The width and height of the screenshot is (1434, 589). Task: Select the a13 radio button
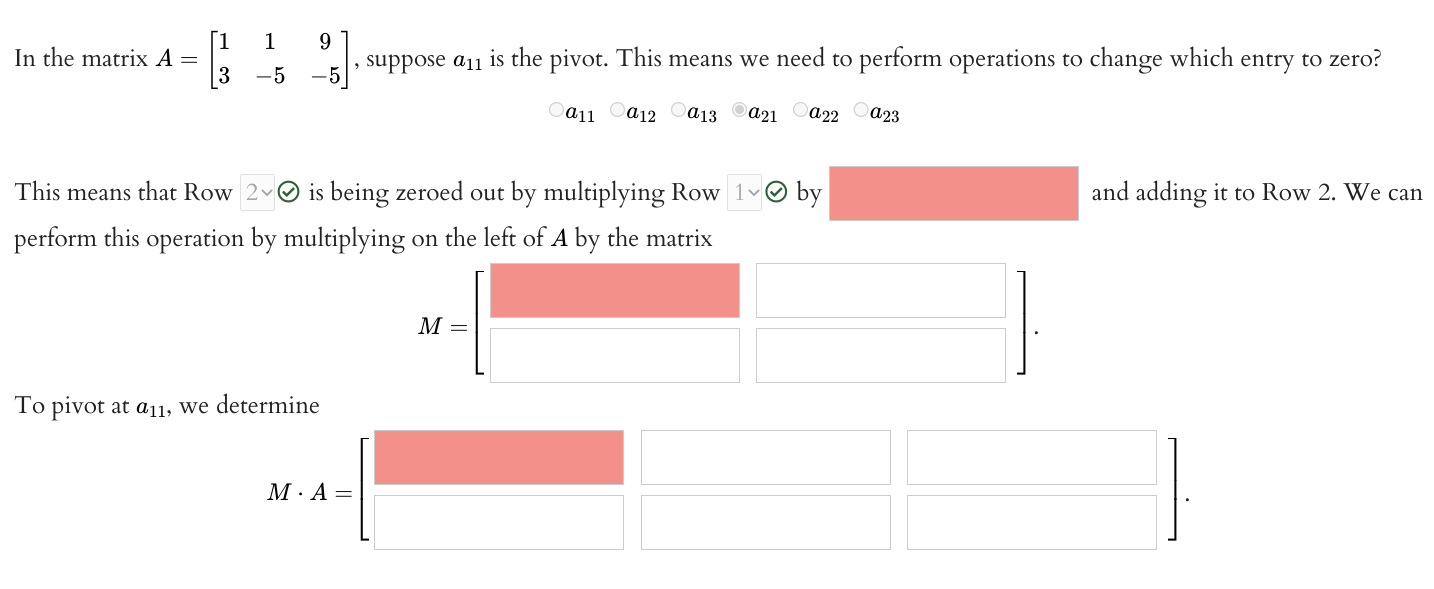[x=678, y=109]
